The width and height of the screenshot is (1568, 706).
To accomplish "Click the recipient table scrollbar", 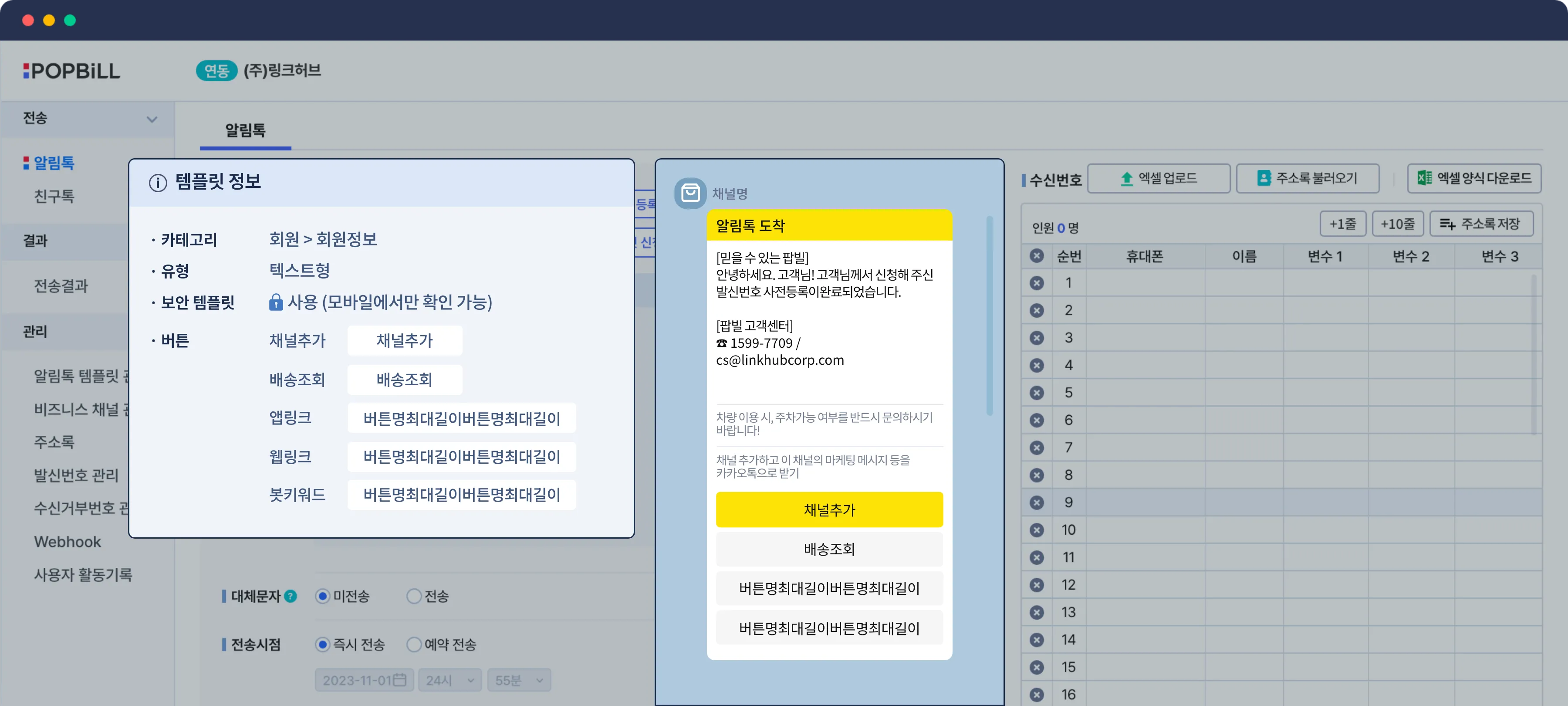I will (1533, 354).
